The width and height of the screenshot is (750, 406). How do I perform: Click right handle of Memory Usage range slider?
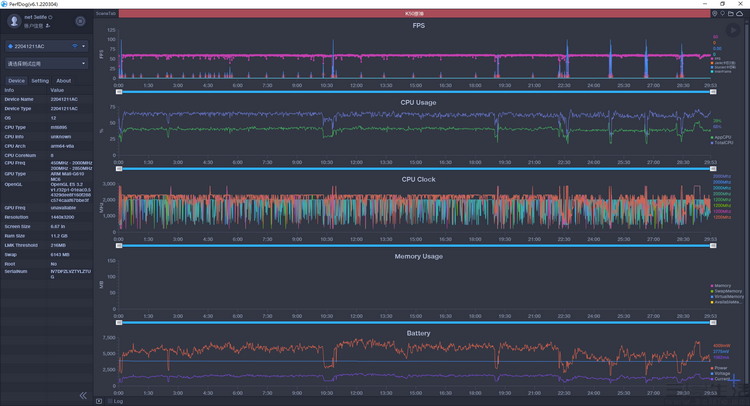713,323
